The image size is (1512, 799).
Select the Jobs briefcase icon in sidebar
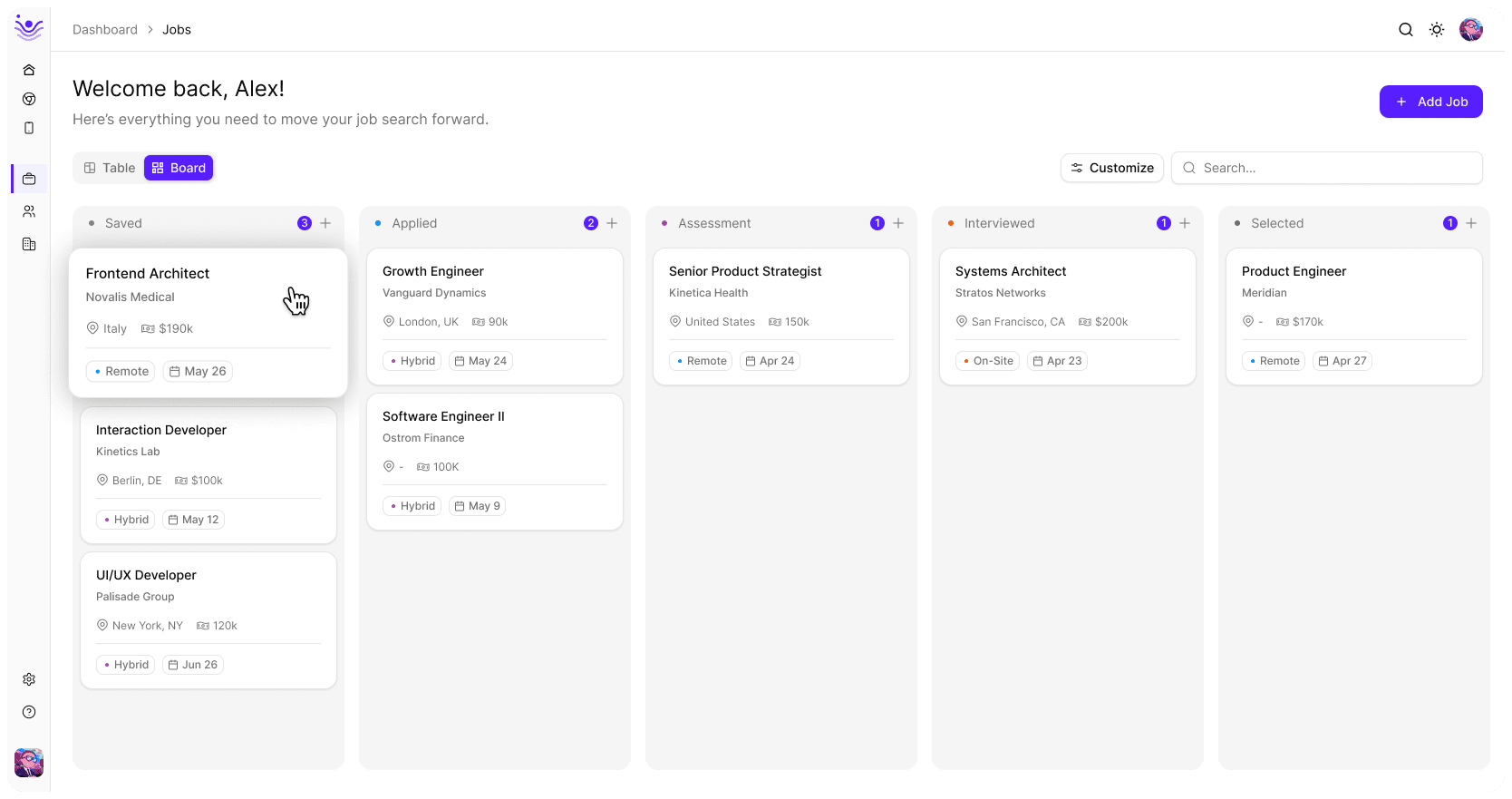click(x=29, y=179)
